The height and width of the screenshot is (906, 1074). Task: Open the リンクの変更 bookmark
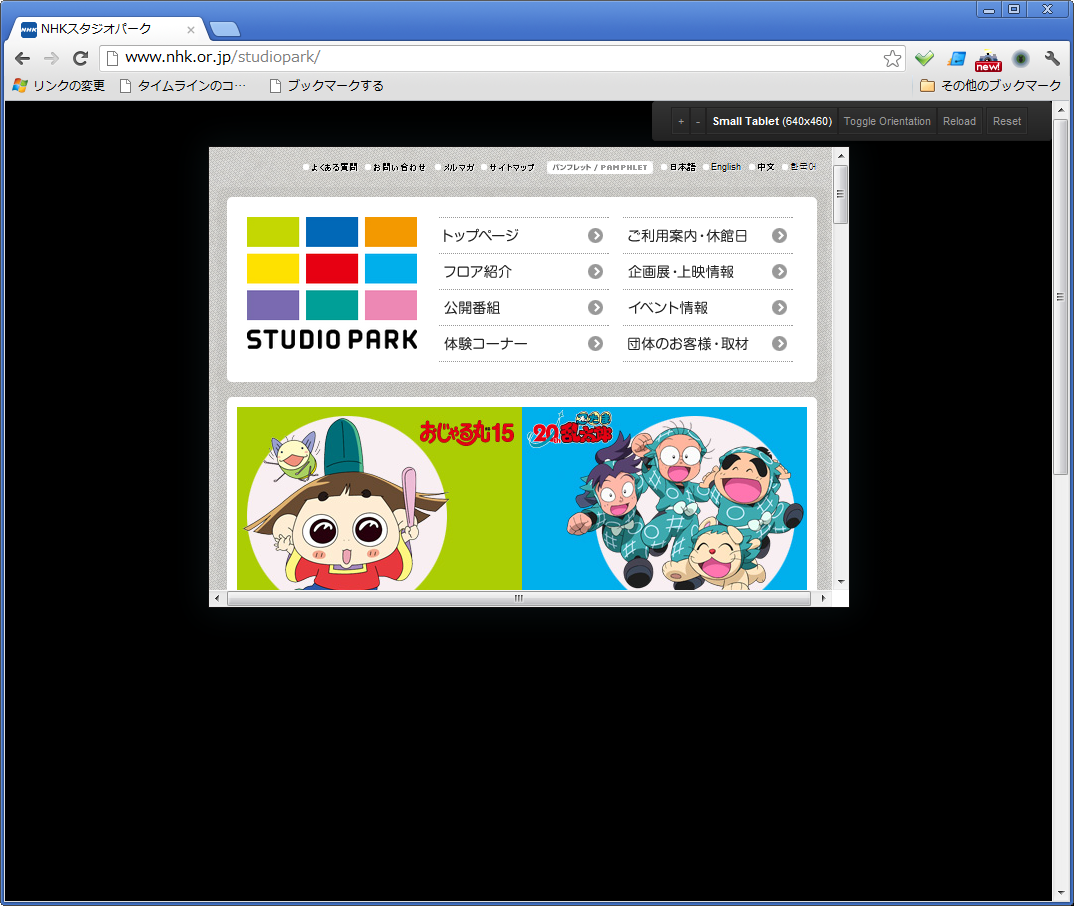[x=59, y=86]
